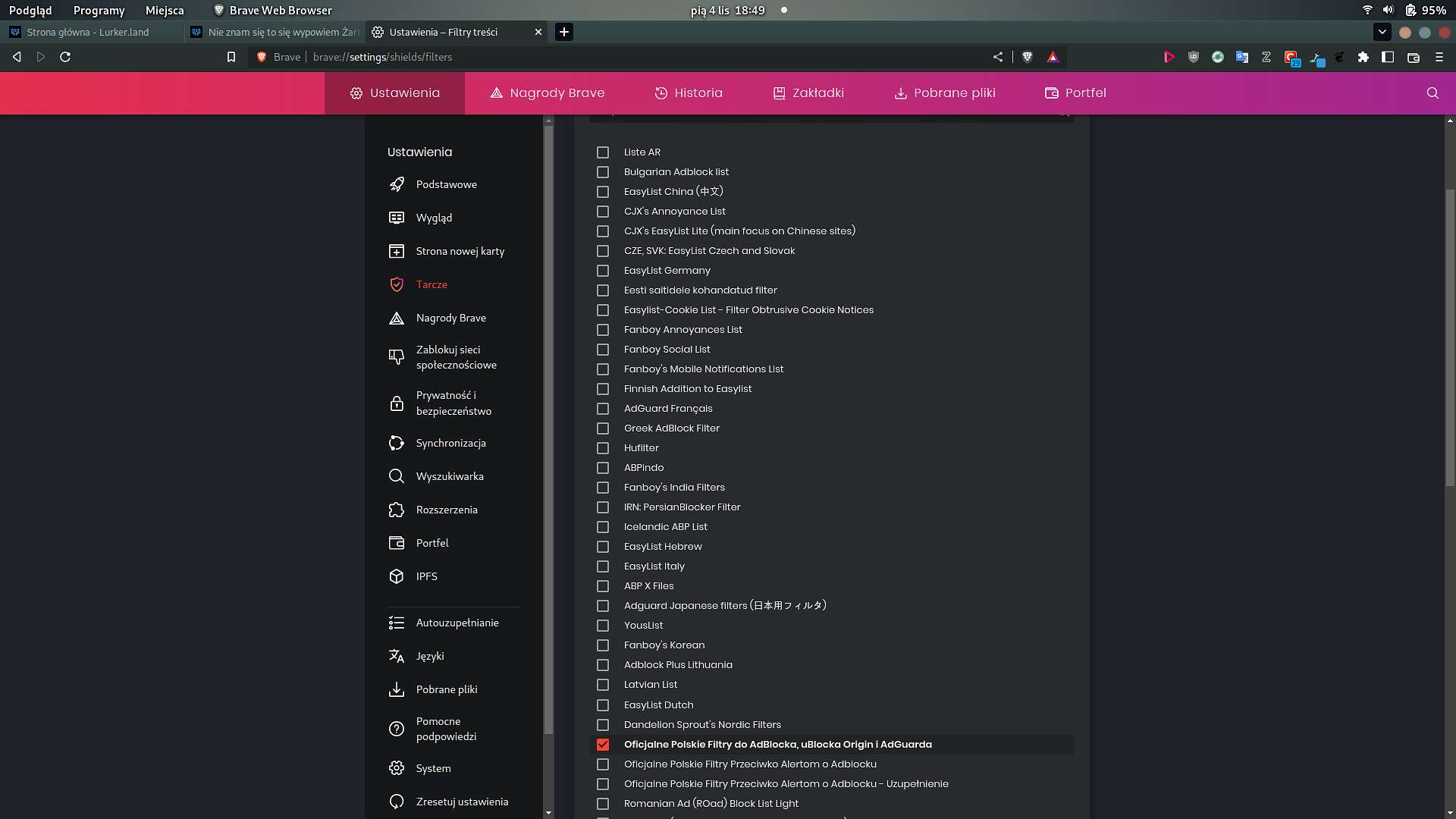Open Pobrane pliki header tab
Viewport: 1456px width, 819px height.
click(x=944, y=93)
